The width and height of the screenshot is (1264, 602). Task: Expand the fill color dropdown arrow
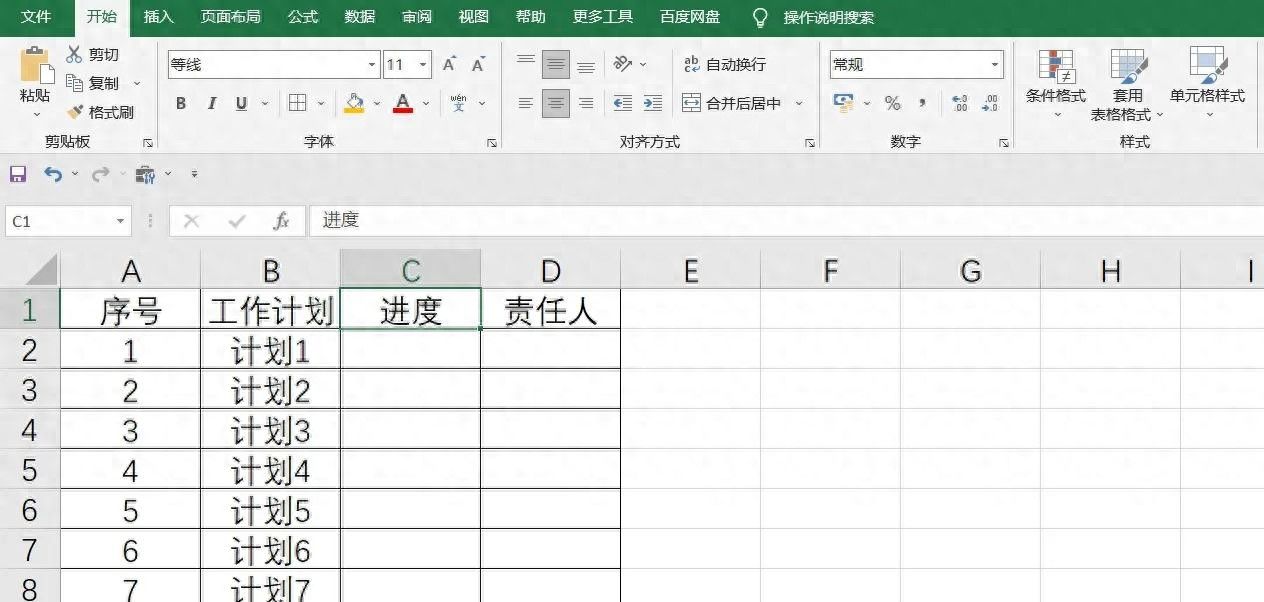(376, 103)
